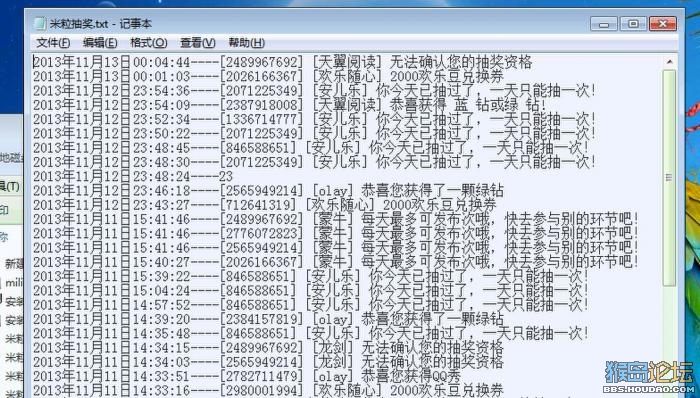Click the short line ending in ----23
Screen dimensions: 700x398
click(x=133, y=176)
